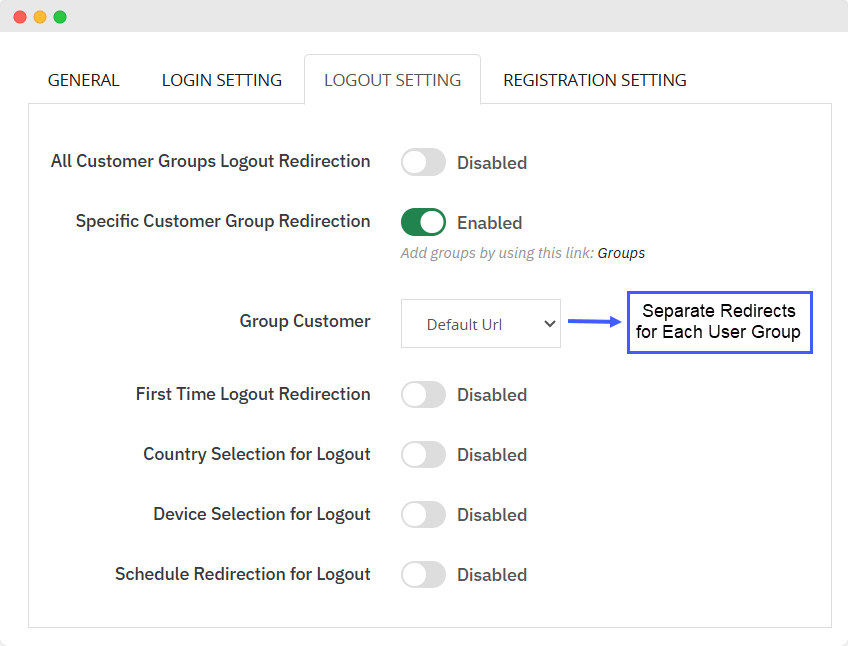The width and height of the screenshot is (848, 646).
Task: Switch on Schedule Redirection for Logout
Action: pyautogui.click(x=423, y=575)
